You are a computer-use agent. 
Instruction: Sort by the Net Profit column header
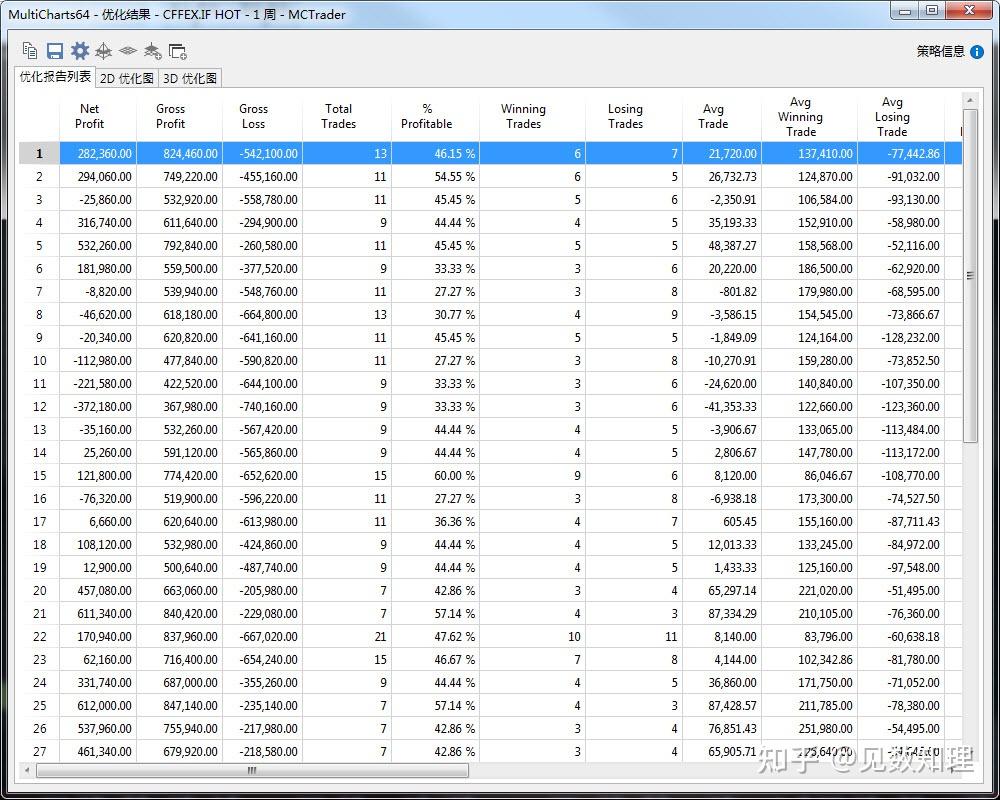[89, 116]
